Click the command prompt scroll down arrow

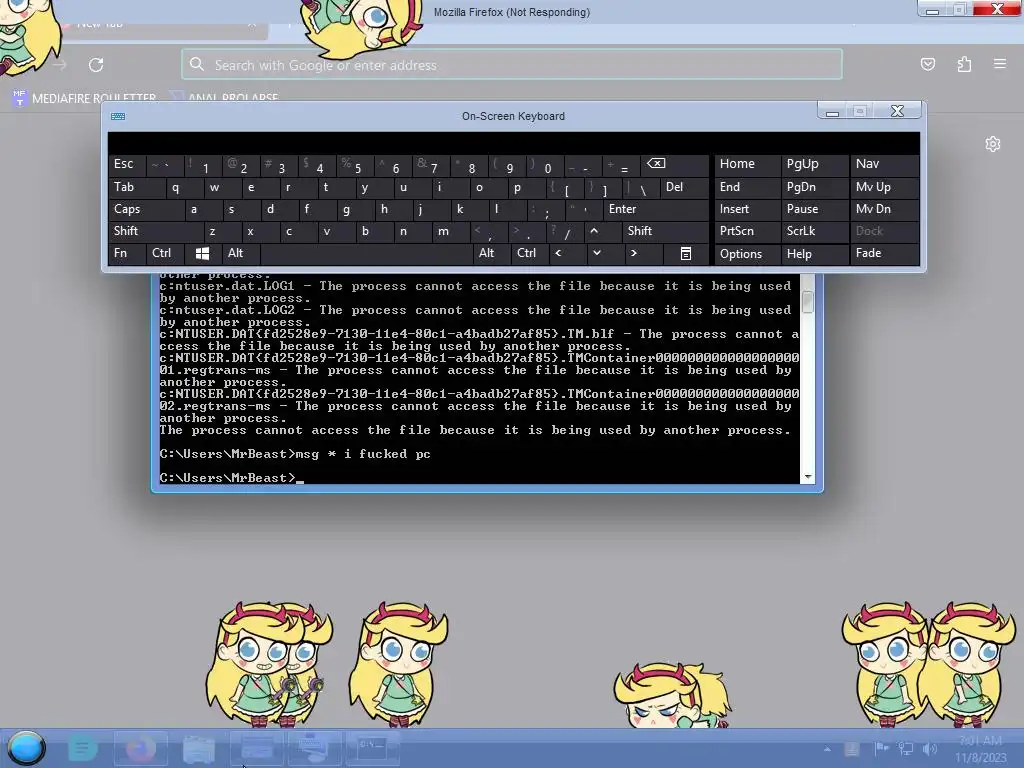point(808,477)
